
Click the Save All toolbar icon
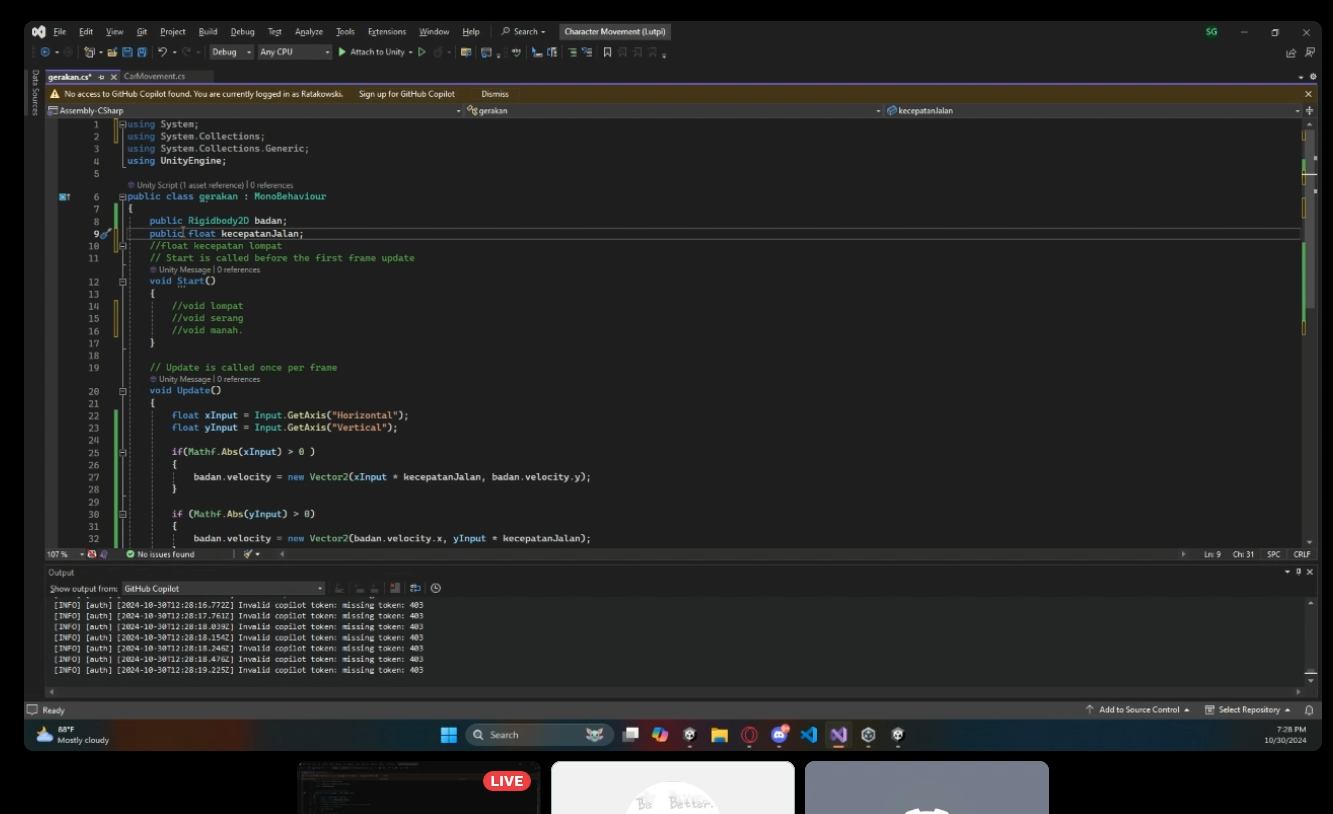click(x=142, y=52)
